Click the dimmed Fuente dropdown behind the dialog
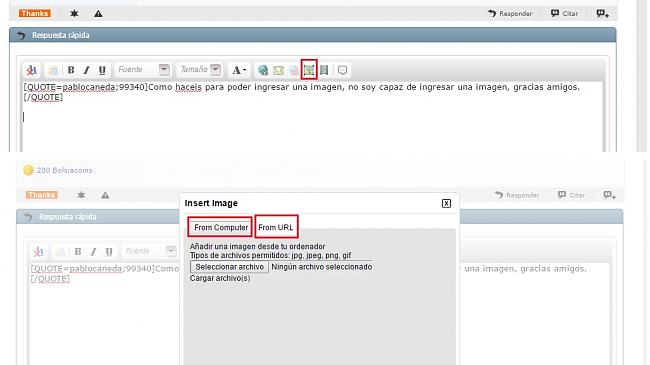The image size is (650, 365). pyautogui.click(x=150, y=251)
